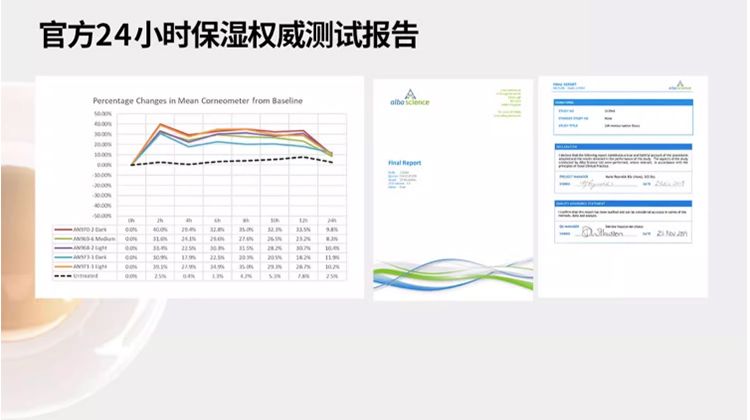
Task: Click the -10.00% y-axis label
Action: pyautogui.click(x=102, y=175)
